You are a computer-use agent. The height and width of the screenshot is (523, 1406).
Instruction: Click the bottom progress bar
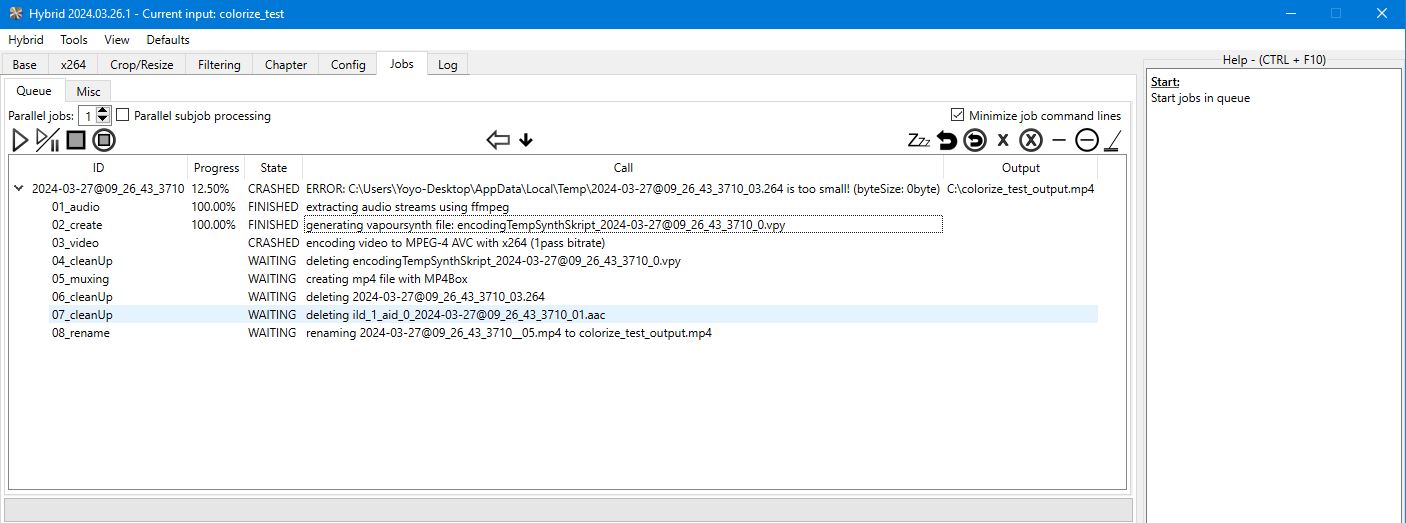[x=568, y=510]
